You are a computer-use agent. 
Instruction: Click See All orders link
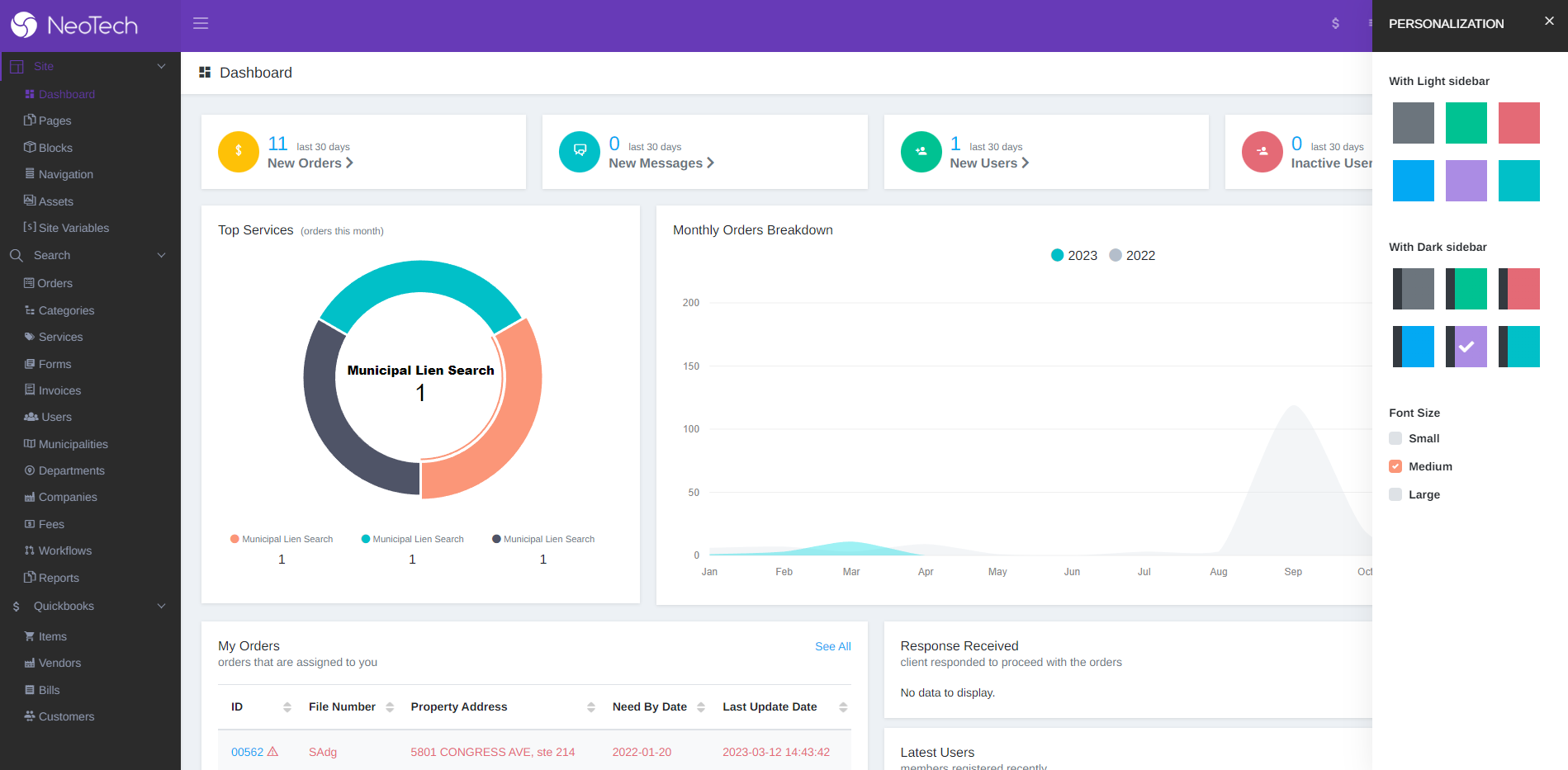point(832,646)
